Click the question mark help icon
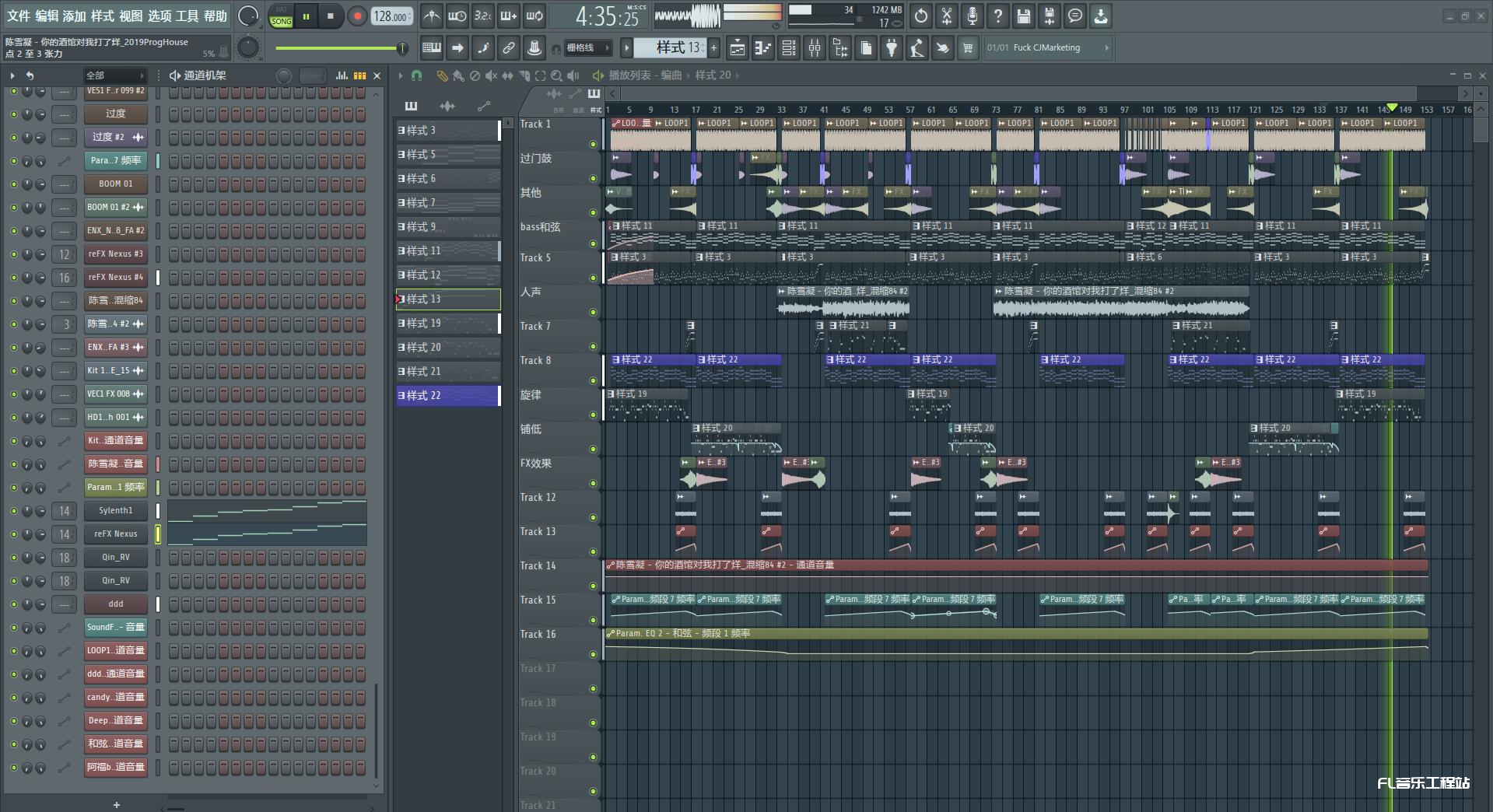This screenshot has width=1493, height=812. click(998, 16)
